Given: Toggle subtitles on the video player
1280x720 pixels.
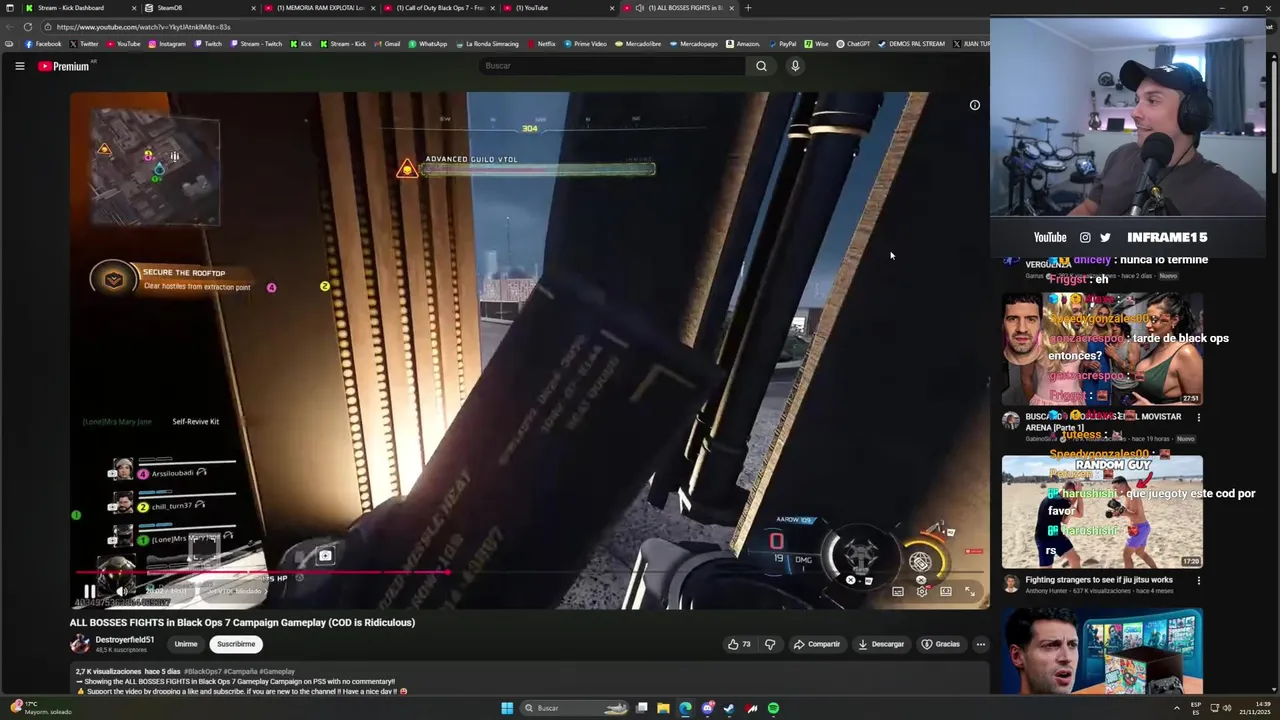Looking at the screenshot, I should [x=898, y=591].
